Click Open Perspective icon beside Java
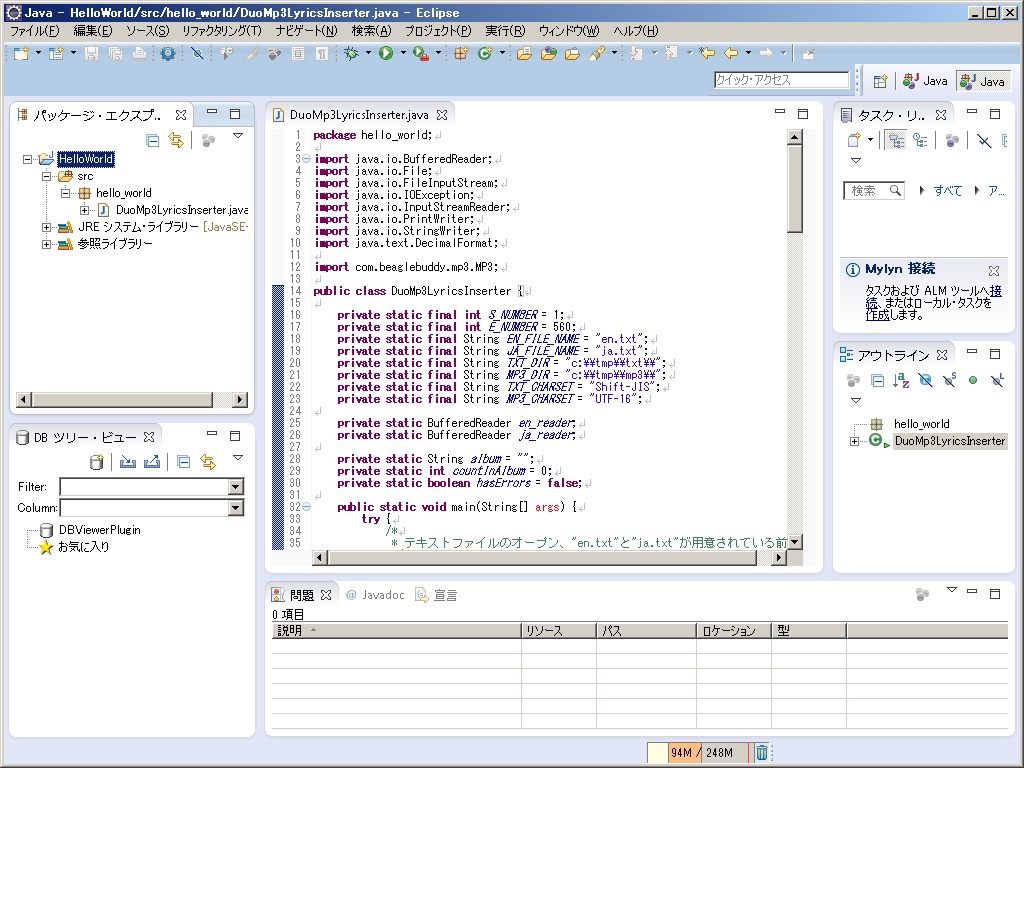 pyautogui.click(x=880, y=81)
